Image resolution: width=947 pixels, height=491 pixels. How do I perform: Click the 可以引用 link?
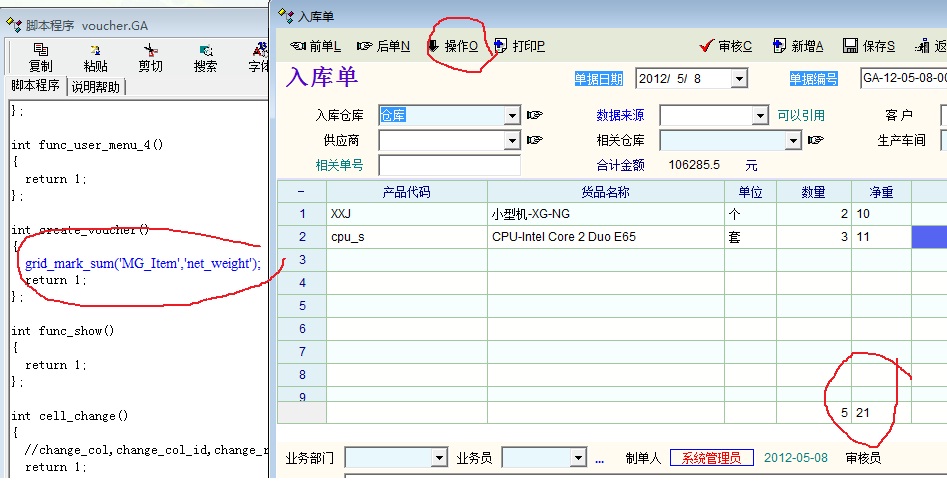click(x=801, y=116)
